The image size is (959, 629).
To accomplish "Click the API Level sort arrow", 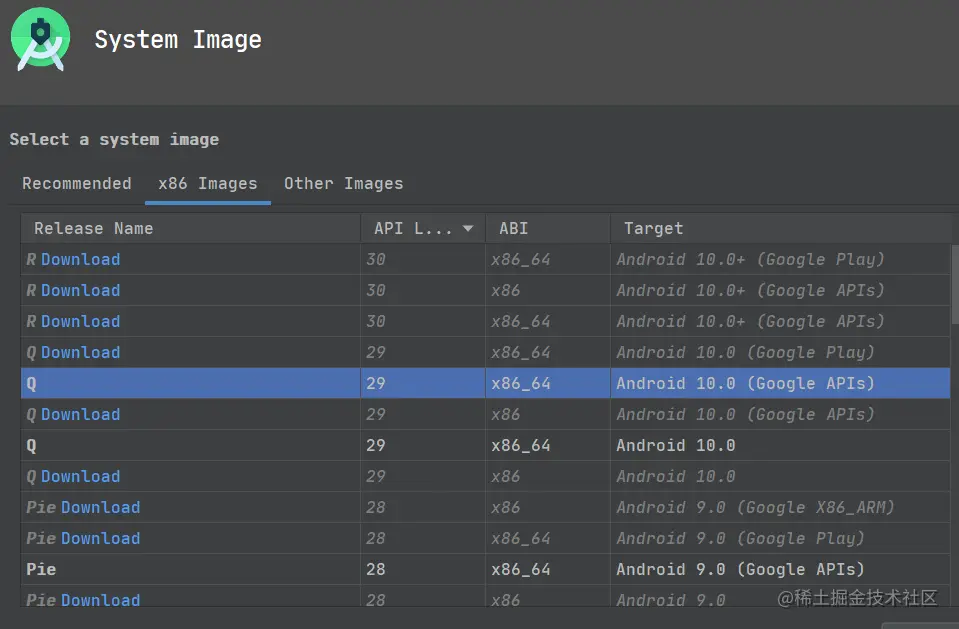I will (467, 229).
